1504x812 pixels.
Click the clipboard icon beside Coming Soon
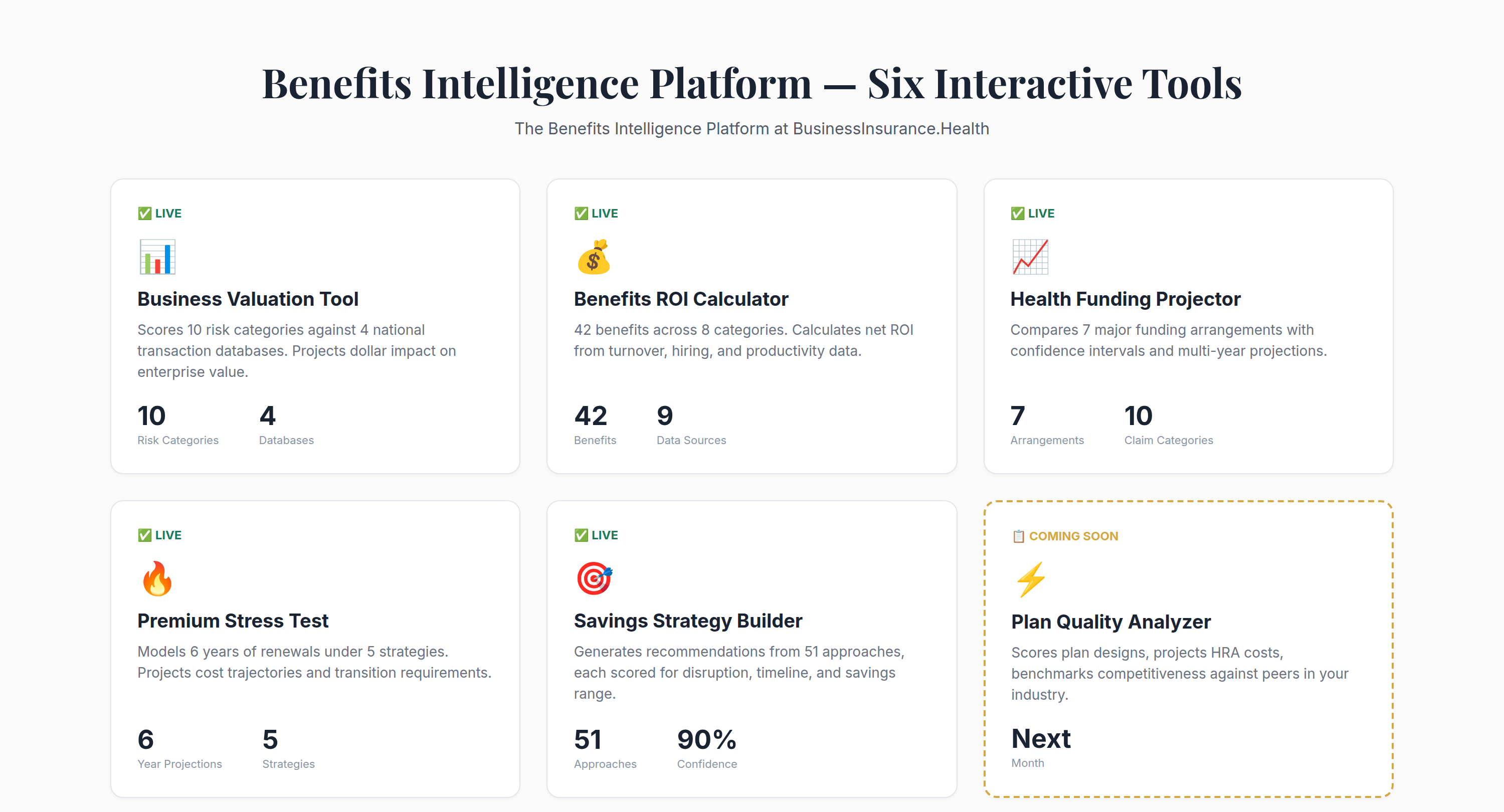1018,536
